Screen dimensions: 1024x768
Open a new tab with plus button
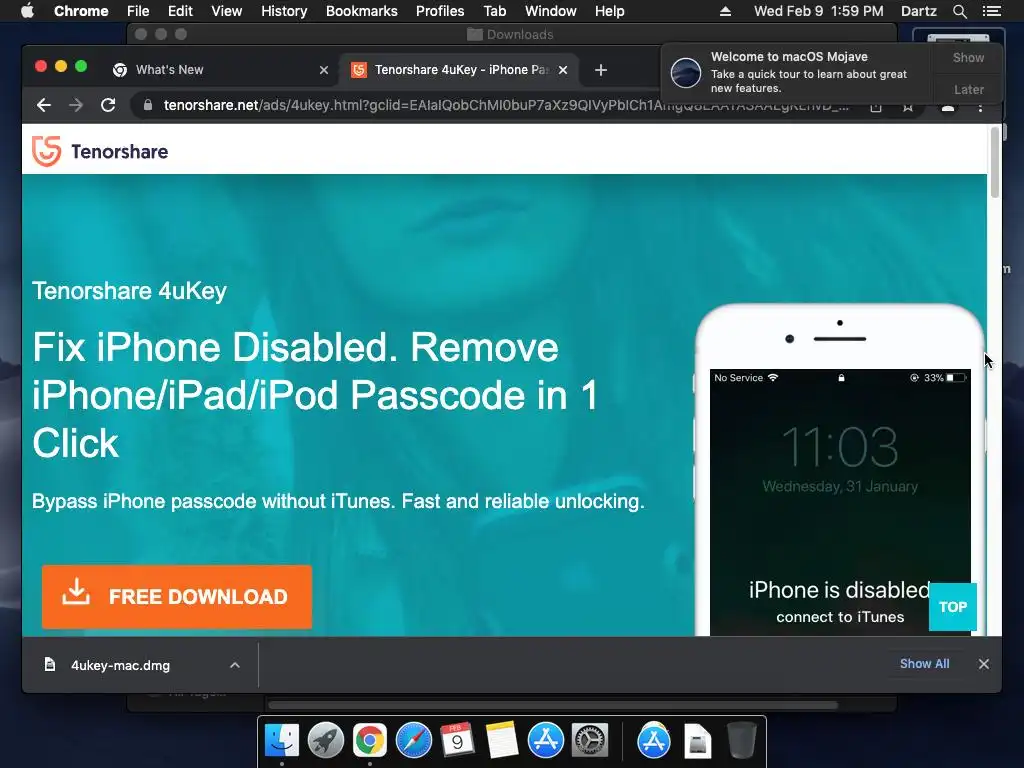click(601, 70)
